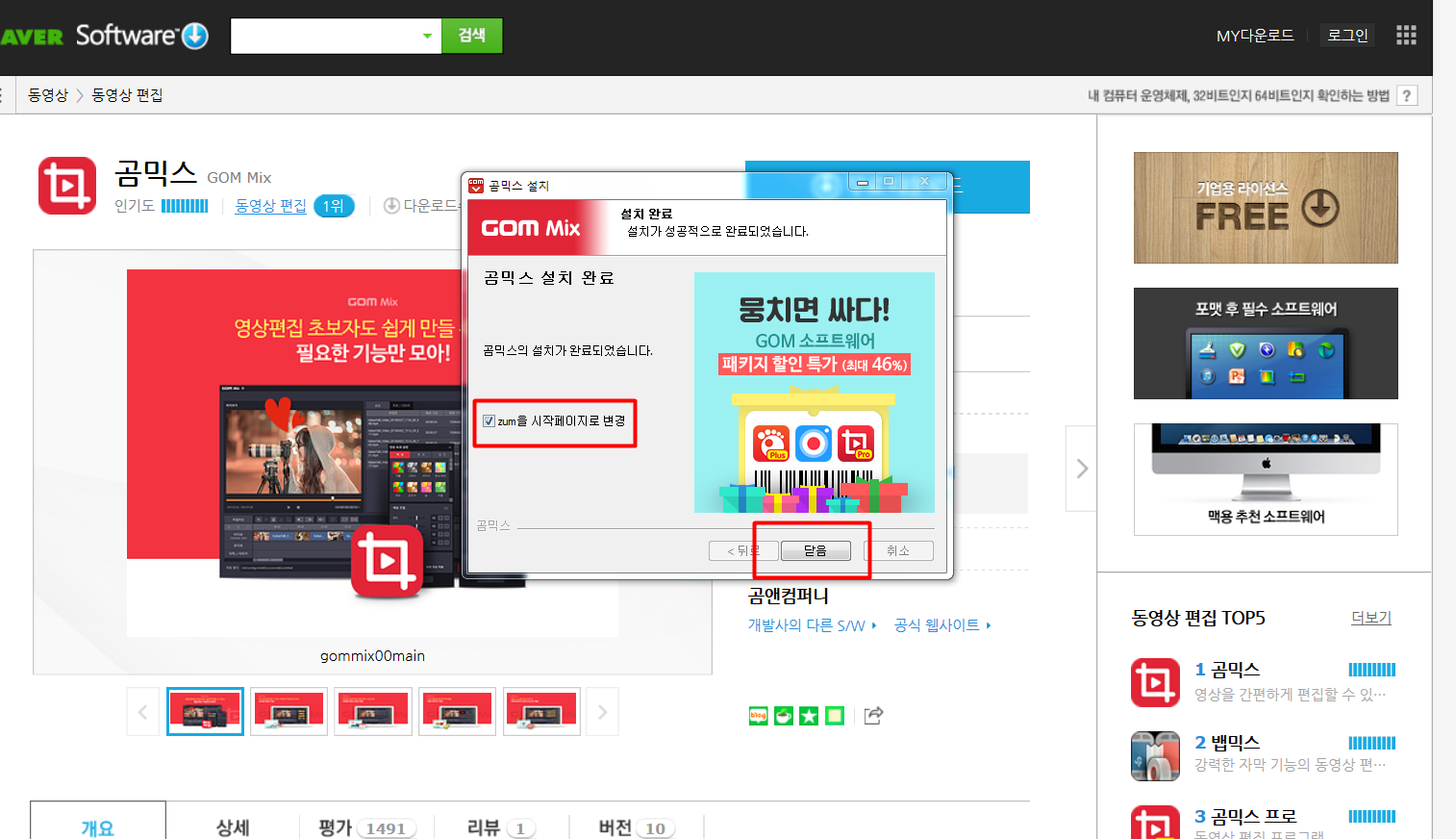This screenshot has width=1456, height=839.
Task: Click the GOM Mix installer title icon
Action: (x=476, y=186)
